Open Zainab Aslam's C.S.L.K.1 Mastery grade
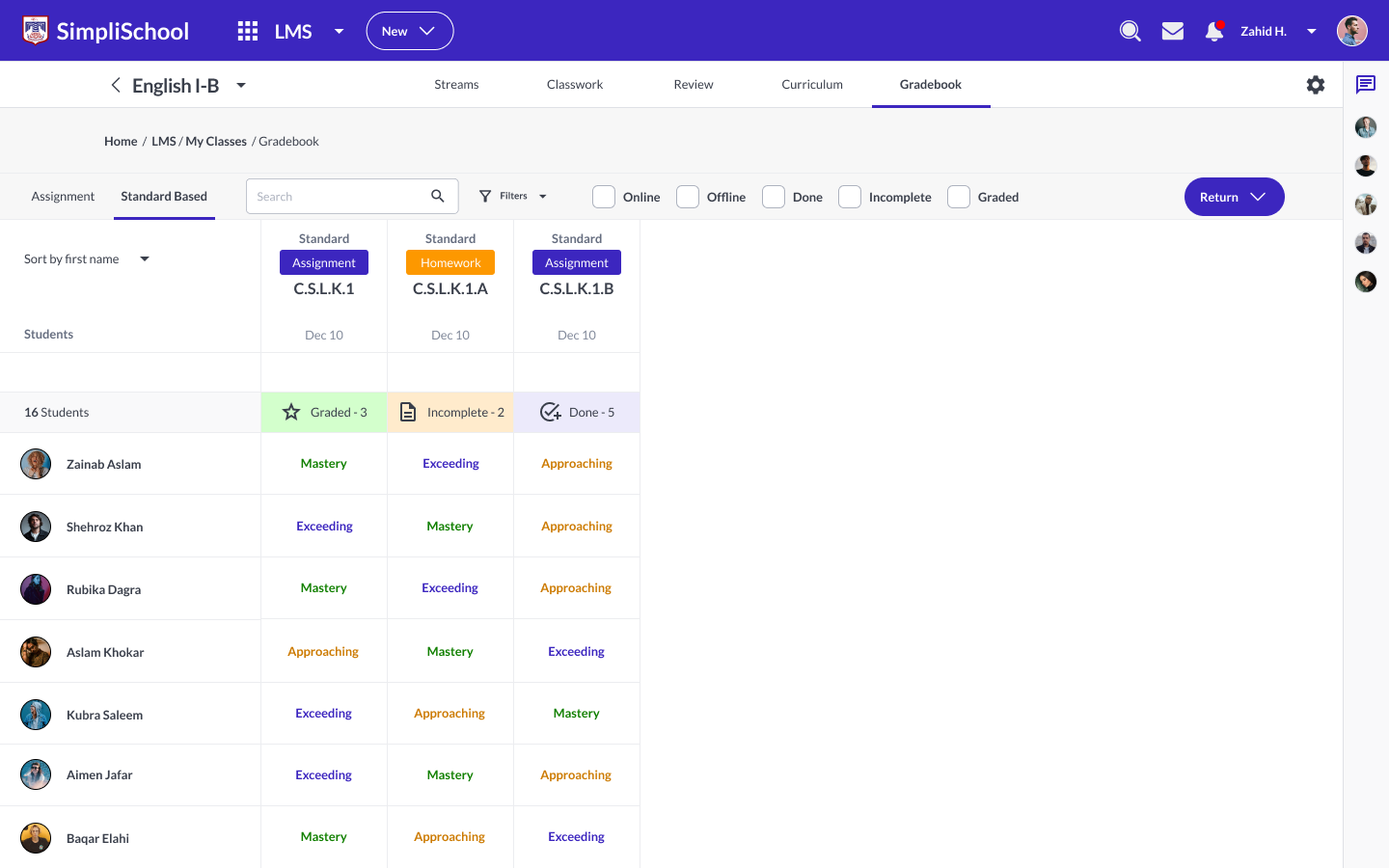The height and width of the screenshot is (868, 1389). click(324, 463)
